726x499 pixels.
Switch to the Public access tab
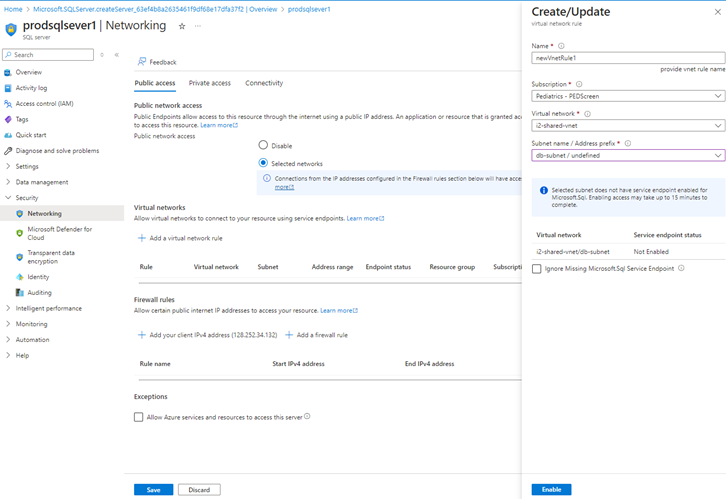click(155, 83)
